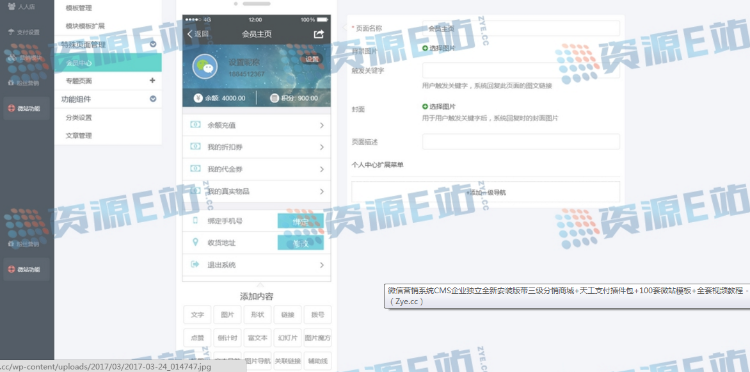Open the chevron on the 我的代金券 row
The image size is (750, 372).
(x=322, y=169)
